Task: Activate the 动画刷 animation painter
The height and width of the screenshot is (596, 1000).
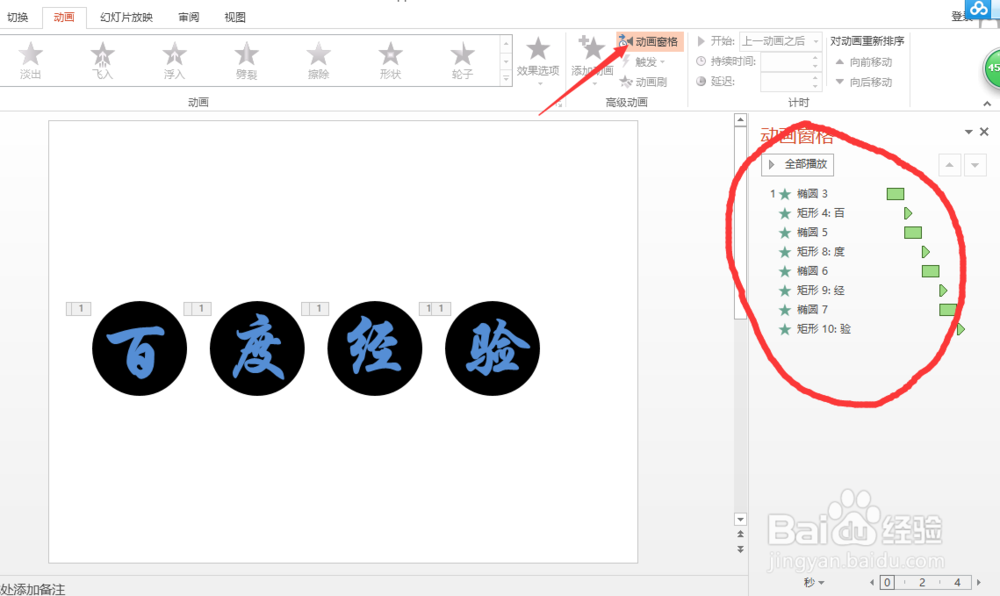Action: click(643, 82)
